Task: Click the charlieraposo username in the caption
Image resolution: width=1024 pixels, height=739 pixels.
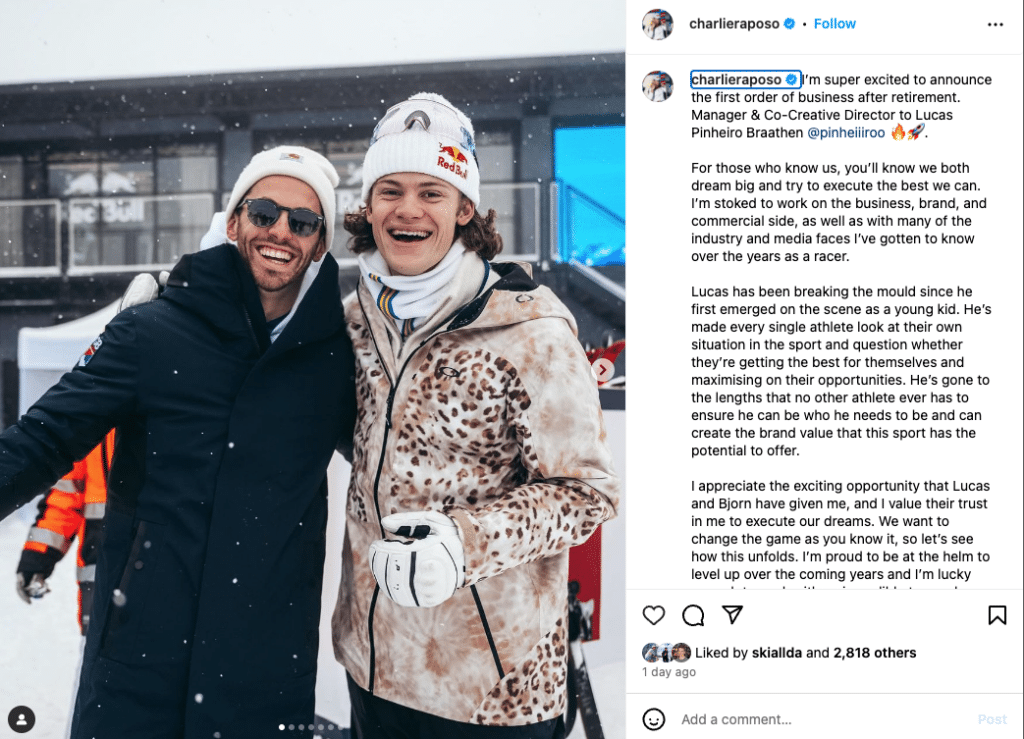Action: tap(736, 80)
